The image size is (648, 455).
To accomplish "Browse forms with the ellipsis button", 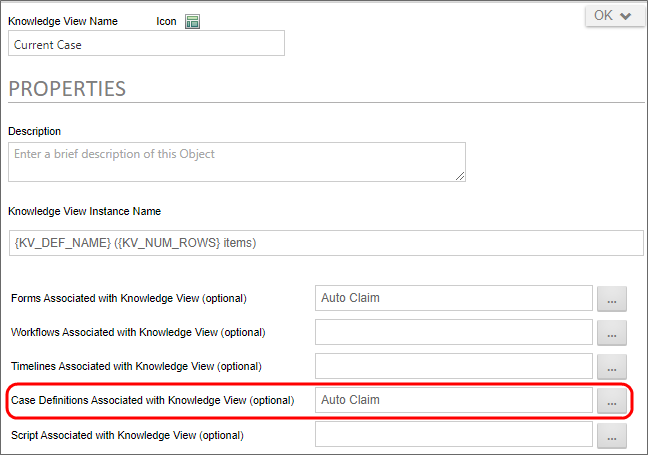I will [x=611, y=299].
